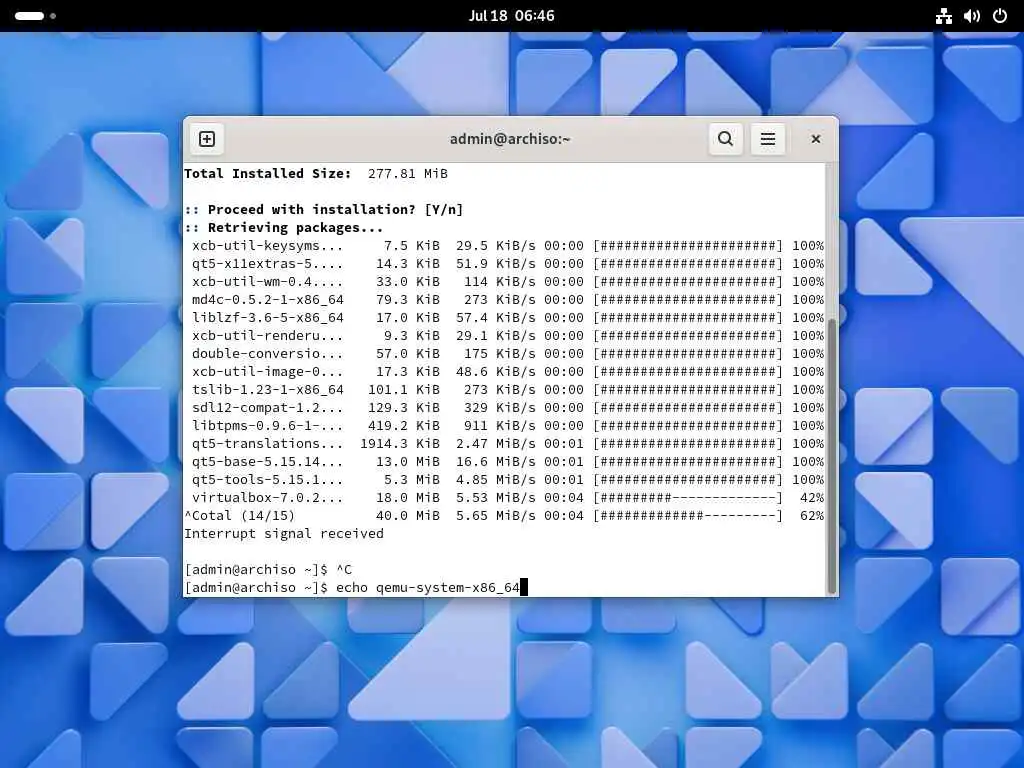This screenshot has width=1024, height=768.
Task: Click 'Interrupt signal received' message
Action: point(284,534)
